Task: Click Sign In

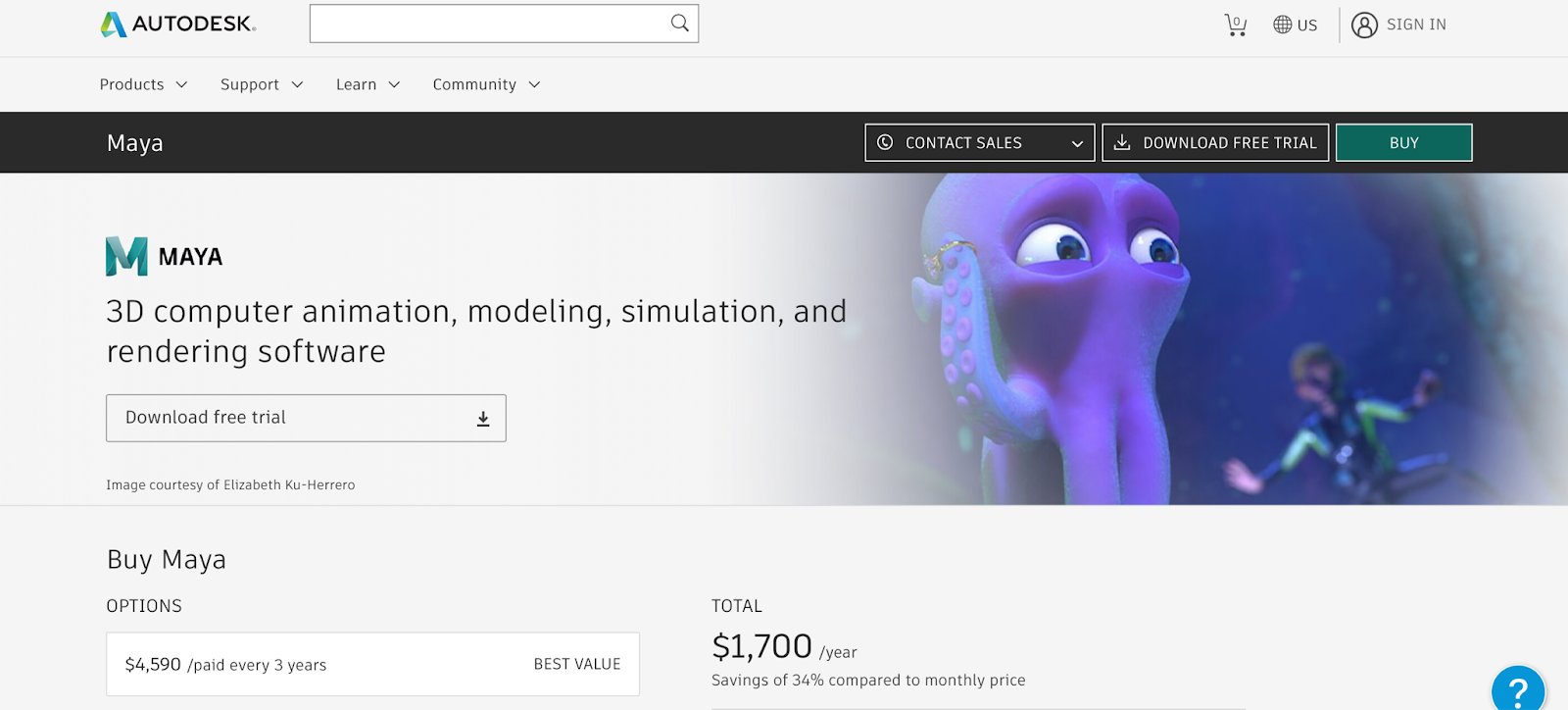Action: pos(1416,25)
